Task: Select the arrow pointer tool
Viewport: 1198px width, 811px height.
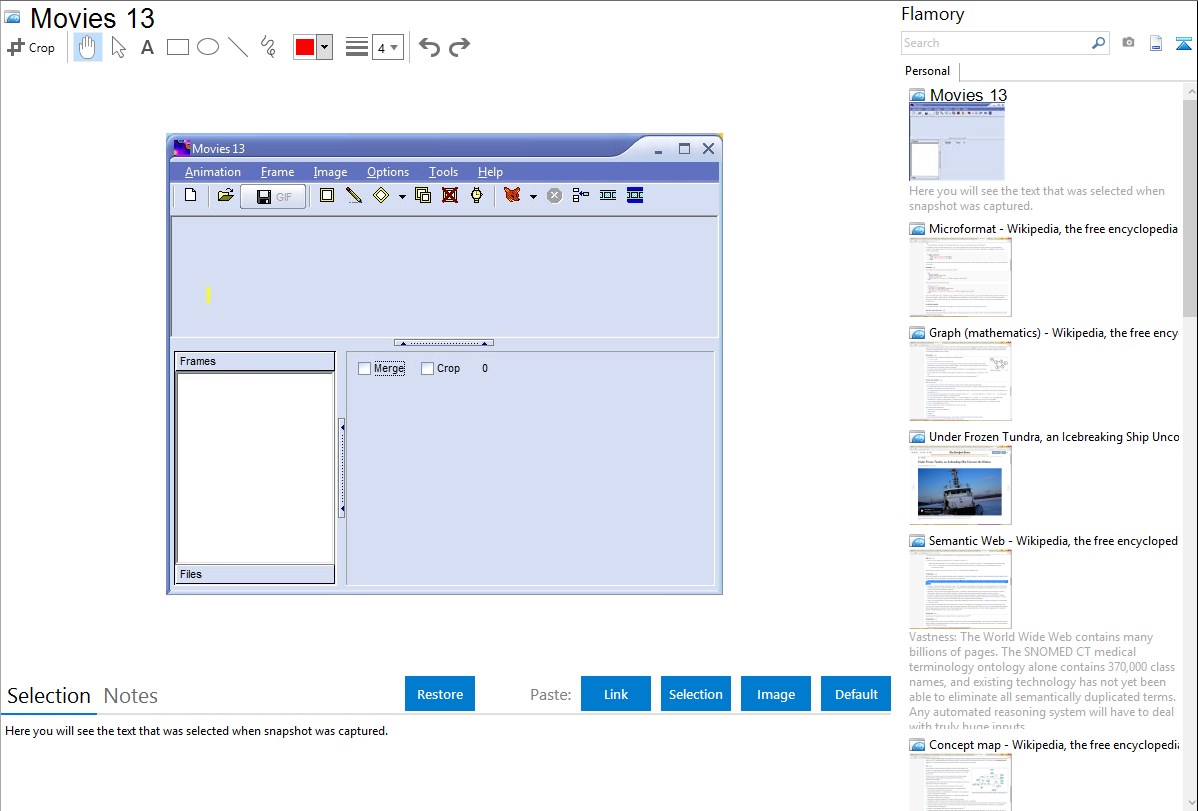Action: [118, 47]
